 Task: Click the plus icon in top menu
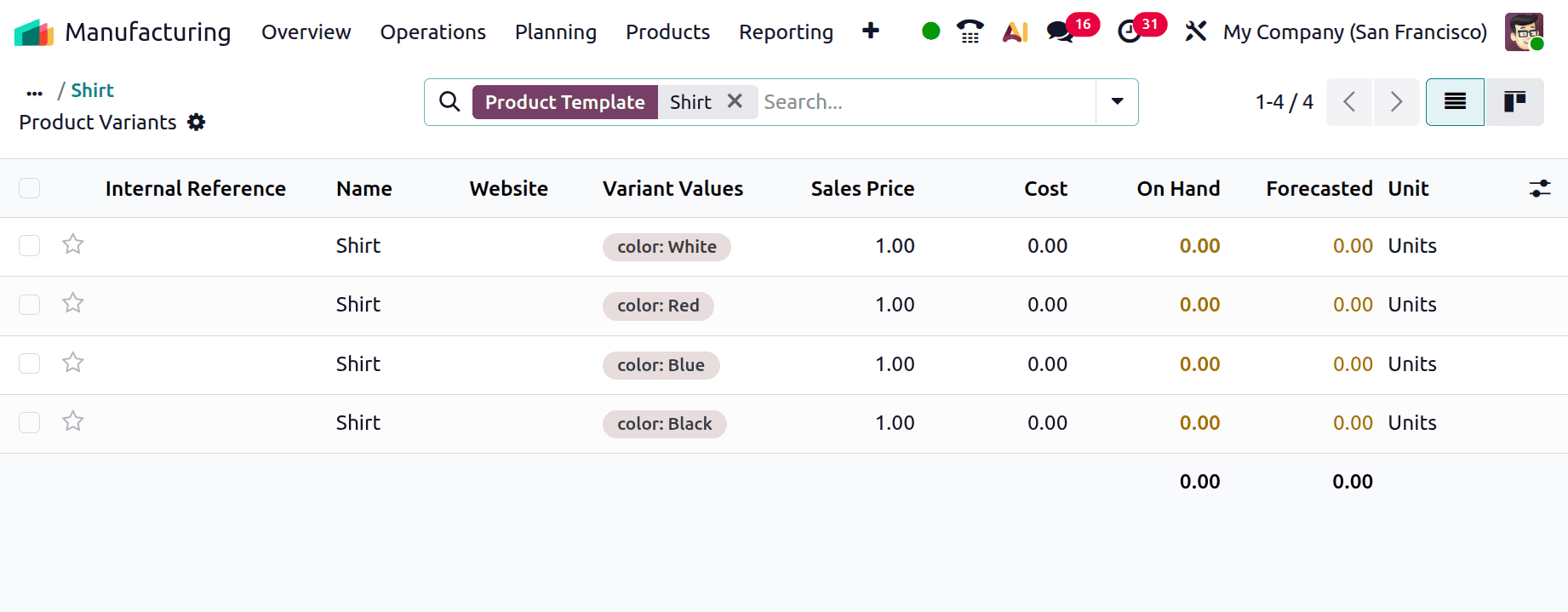[870, 31]
